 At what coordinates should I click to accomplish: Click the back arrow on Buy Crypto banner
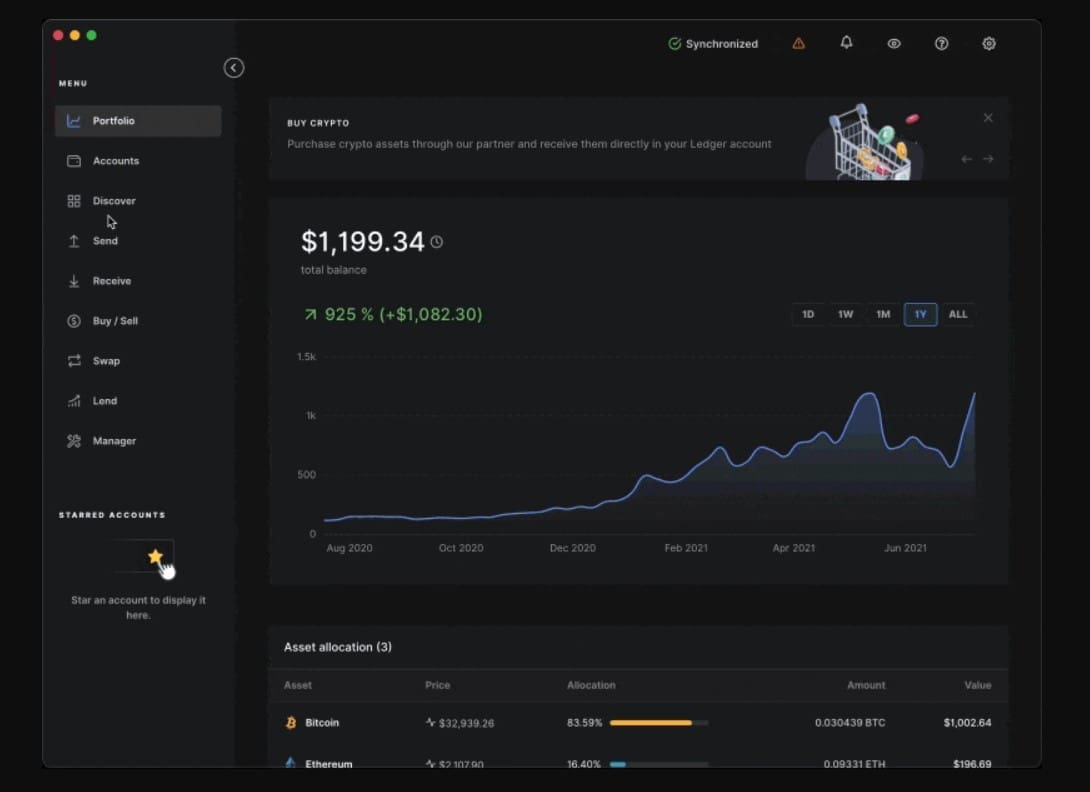[x=966, y=158]
